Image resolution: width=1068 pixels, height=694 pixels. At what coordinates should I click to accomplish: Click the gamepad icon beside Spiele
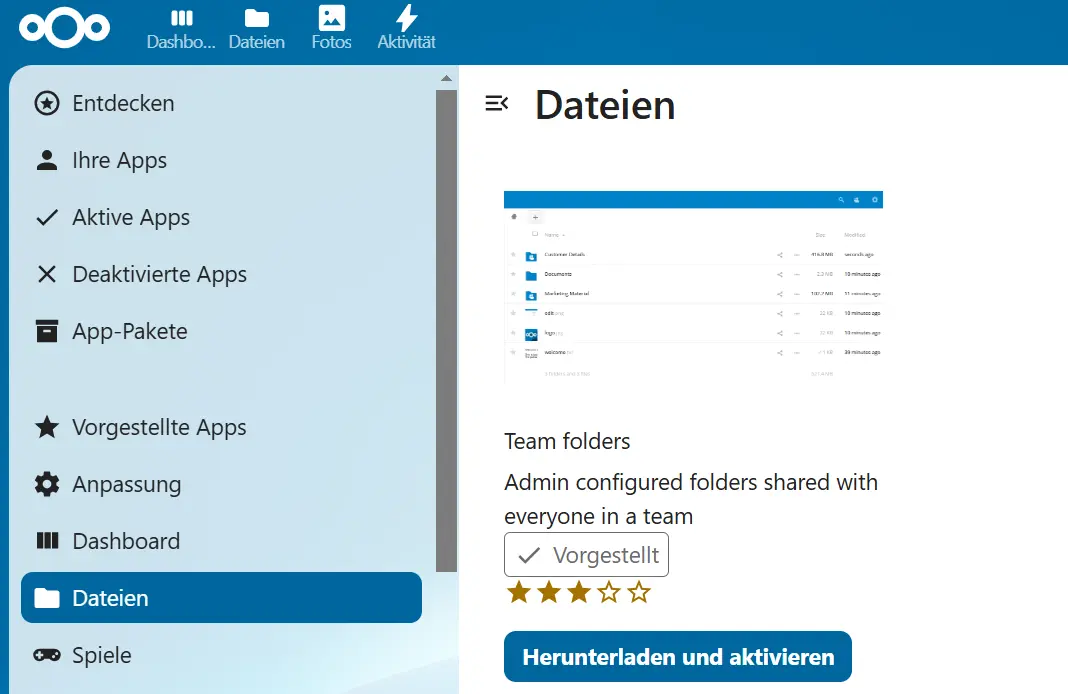tap(47, 655)
